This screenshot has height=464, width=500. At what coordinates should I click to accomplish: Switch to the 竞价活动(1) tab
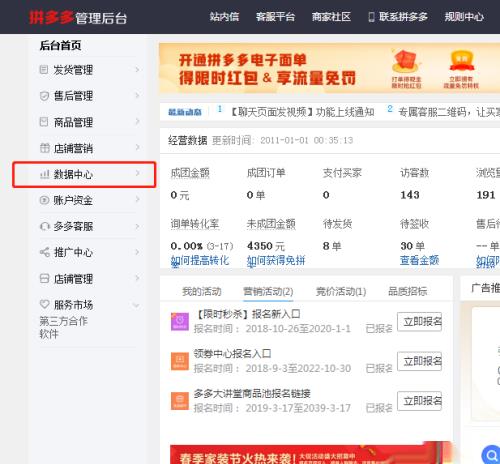point(341,291)
